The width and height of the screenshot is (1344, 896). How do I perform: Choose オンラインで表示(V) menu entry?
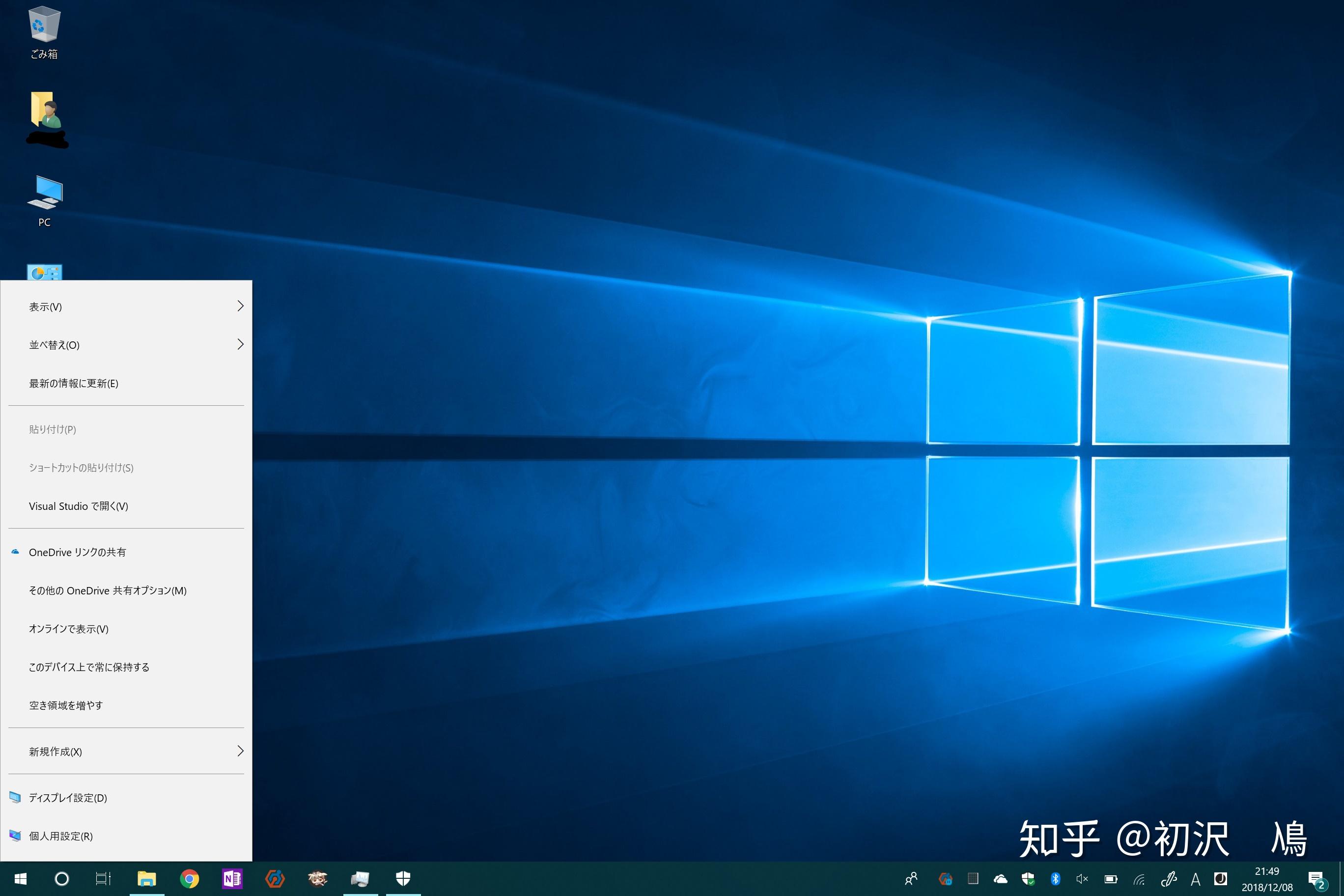126,629
